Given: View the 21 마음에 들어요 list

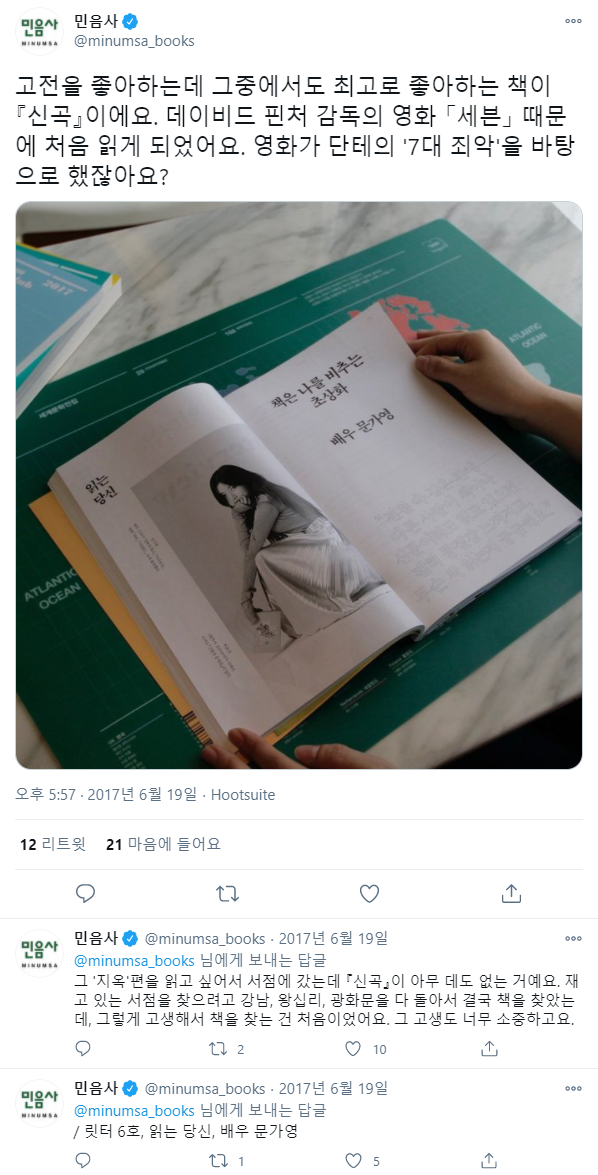Looking at the screenshot, I should pos(163,845).
